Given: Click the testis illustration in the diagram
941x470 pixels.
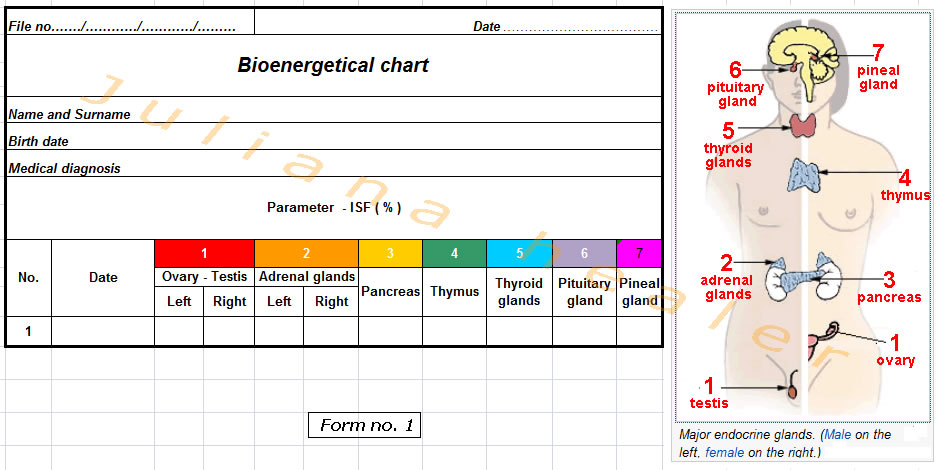Looking at the screenshot, I should pos(792,390).
